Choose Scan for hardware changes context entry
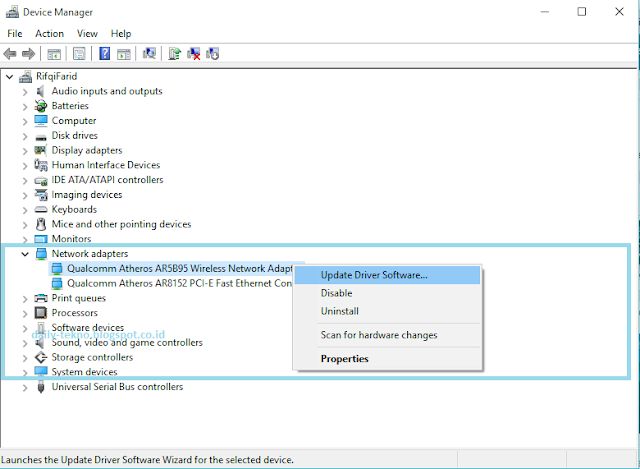This screenshot has width=640, height=469. pos(387,335)
